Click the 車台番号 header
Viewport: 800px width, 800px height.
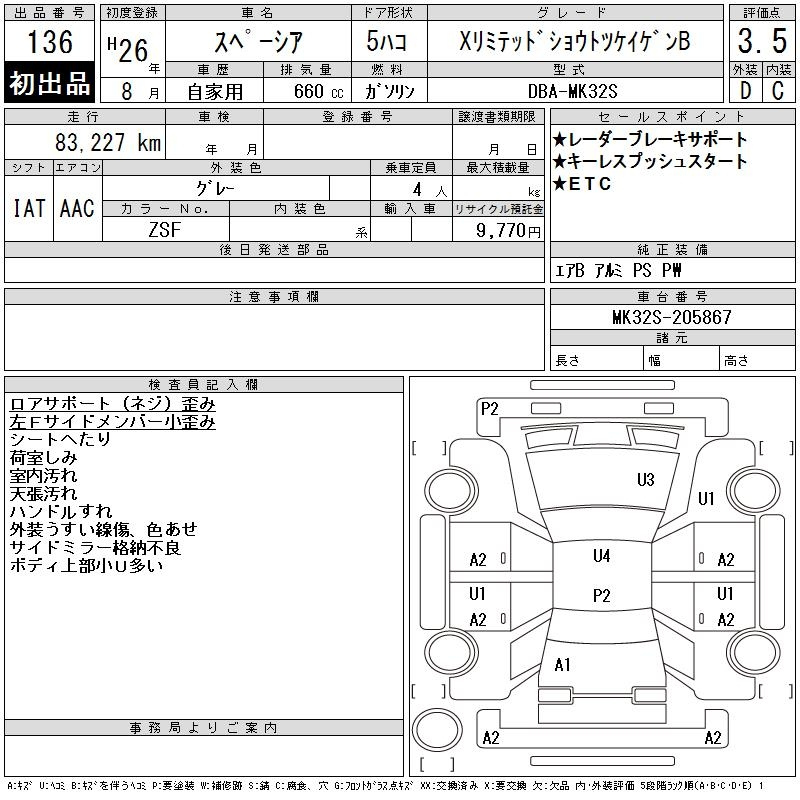coord(672,296)
